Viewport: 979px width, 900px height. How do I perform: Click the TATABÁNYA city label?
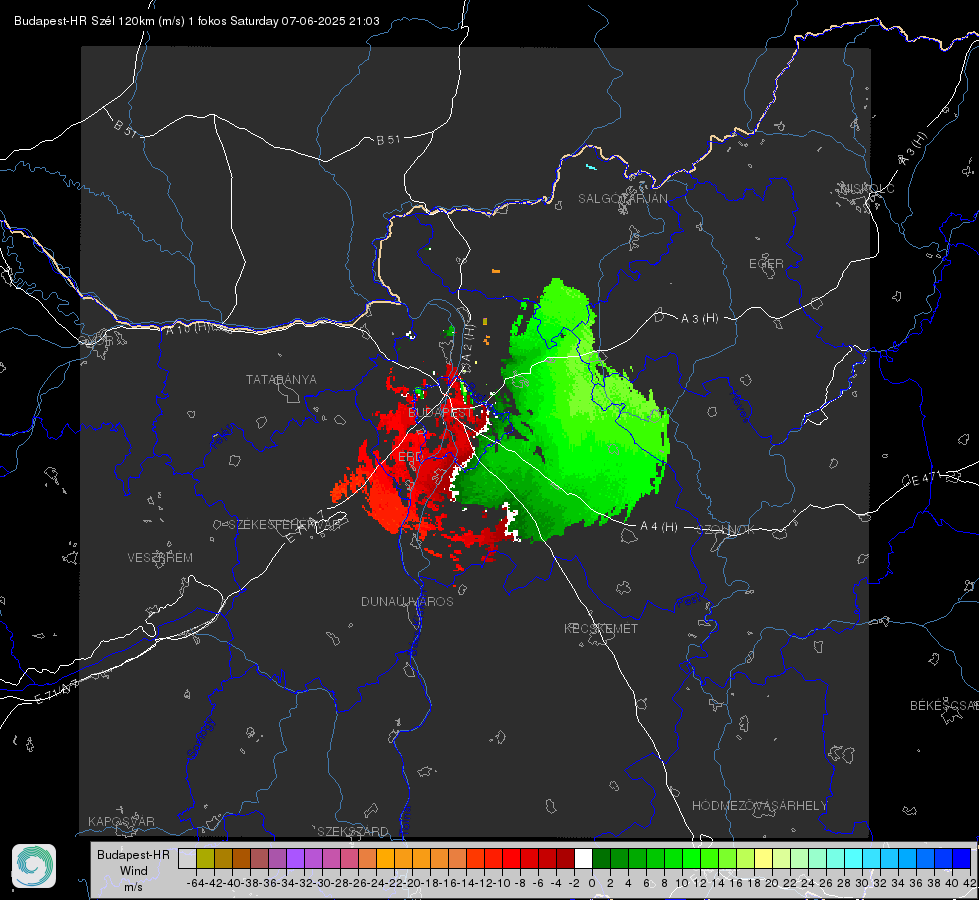[281, 380]
